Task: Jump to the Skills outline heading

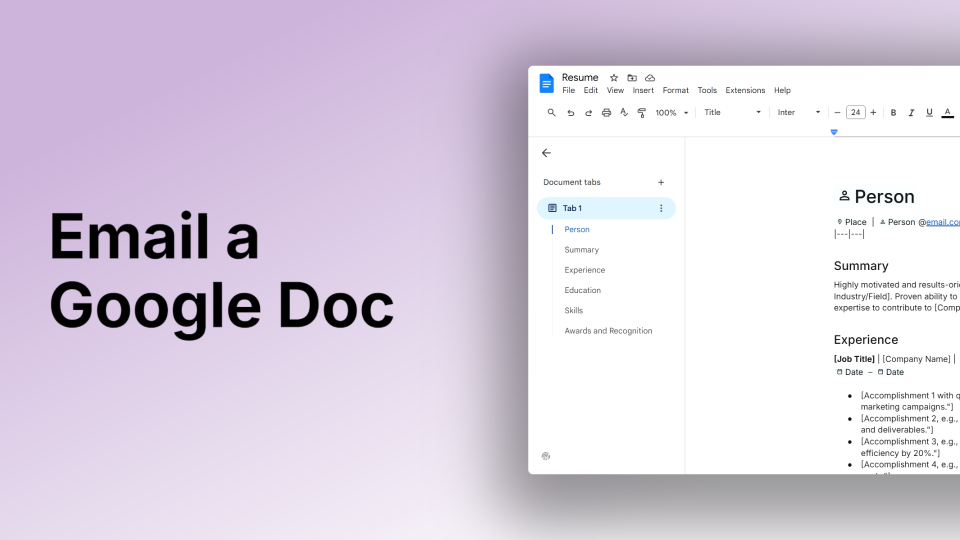Action: [573, 310]
